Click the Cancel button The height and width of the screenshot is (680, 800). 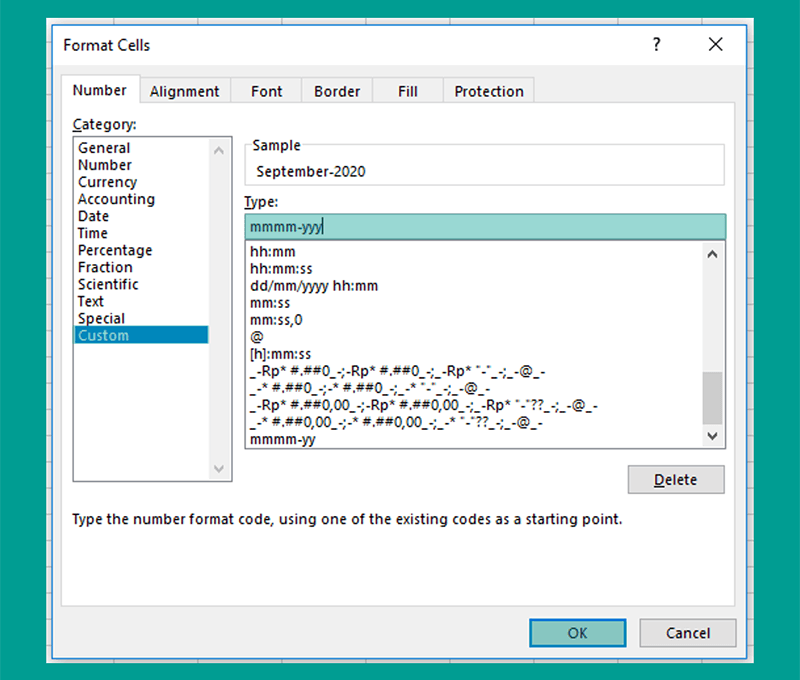pyautogui.click(x=687, y=633)
